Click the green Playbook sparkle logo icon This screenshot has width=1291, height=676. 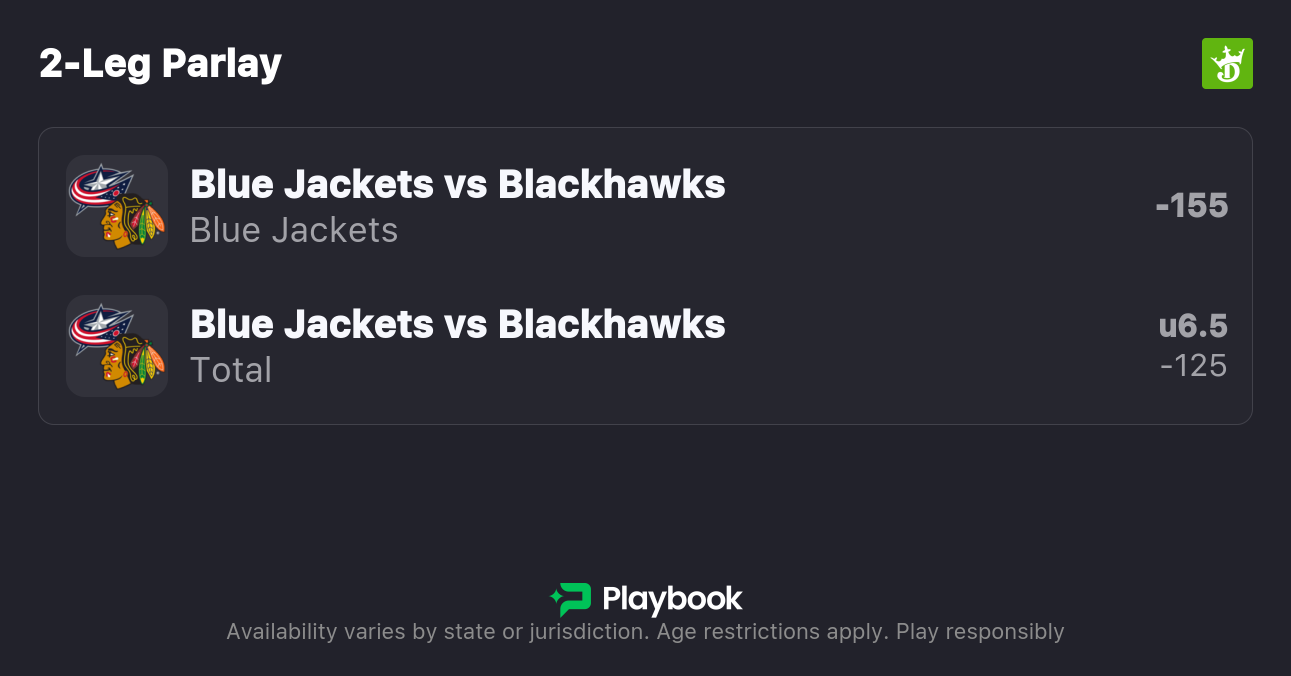click(x=571, y=599)
